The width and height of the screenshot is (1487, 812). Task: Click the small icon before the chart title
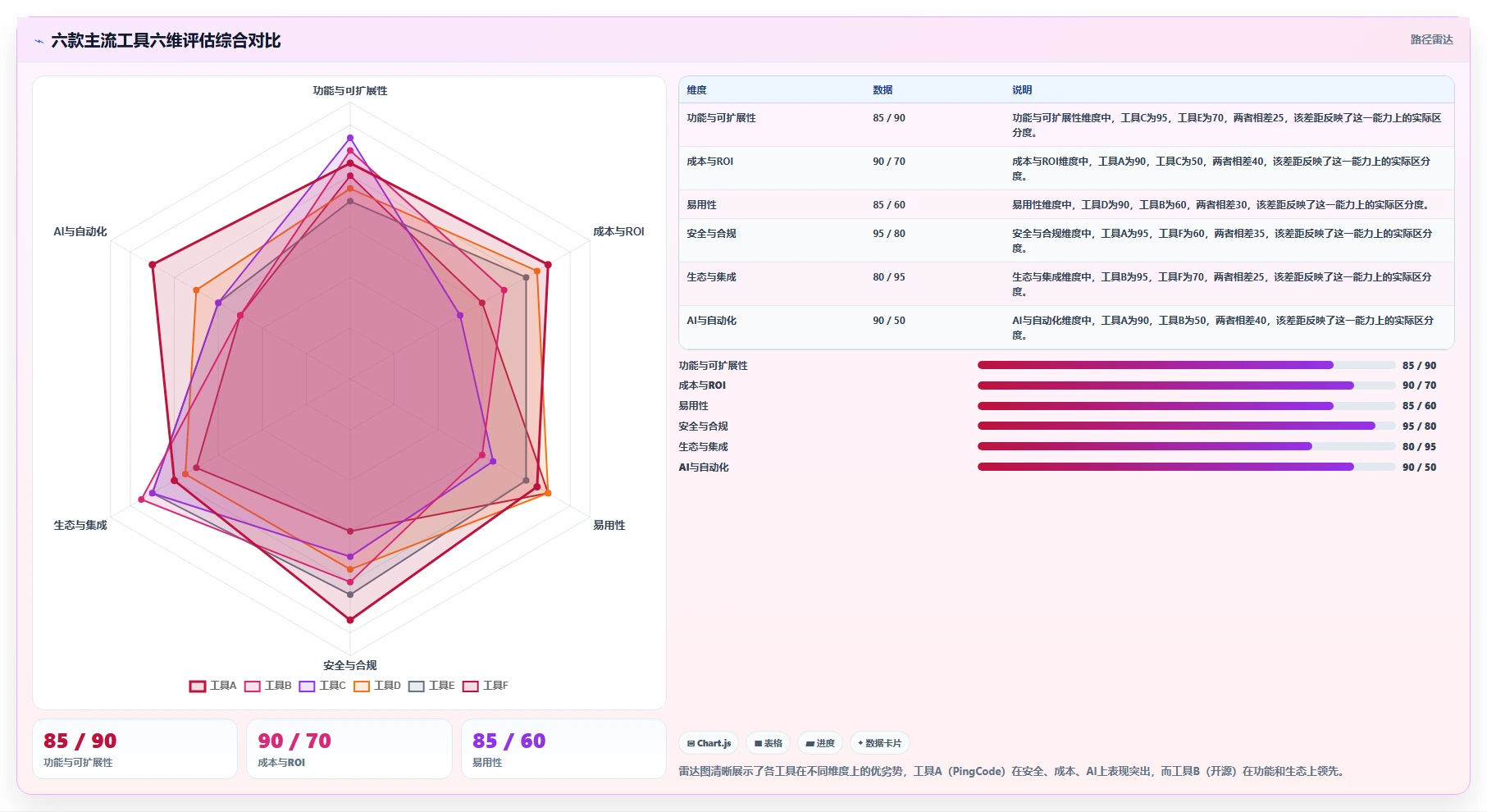[x=39, y=41]
